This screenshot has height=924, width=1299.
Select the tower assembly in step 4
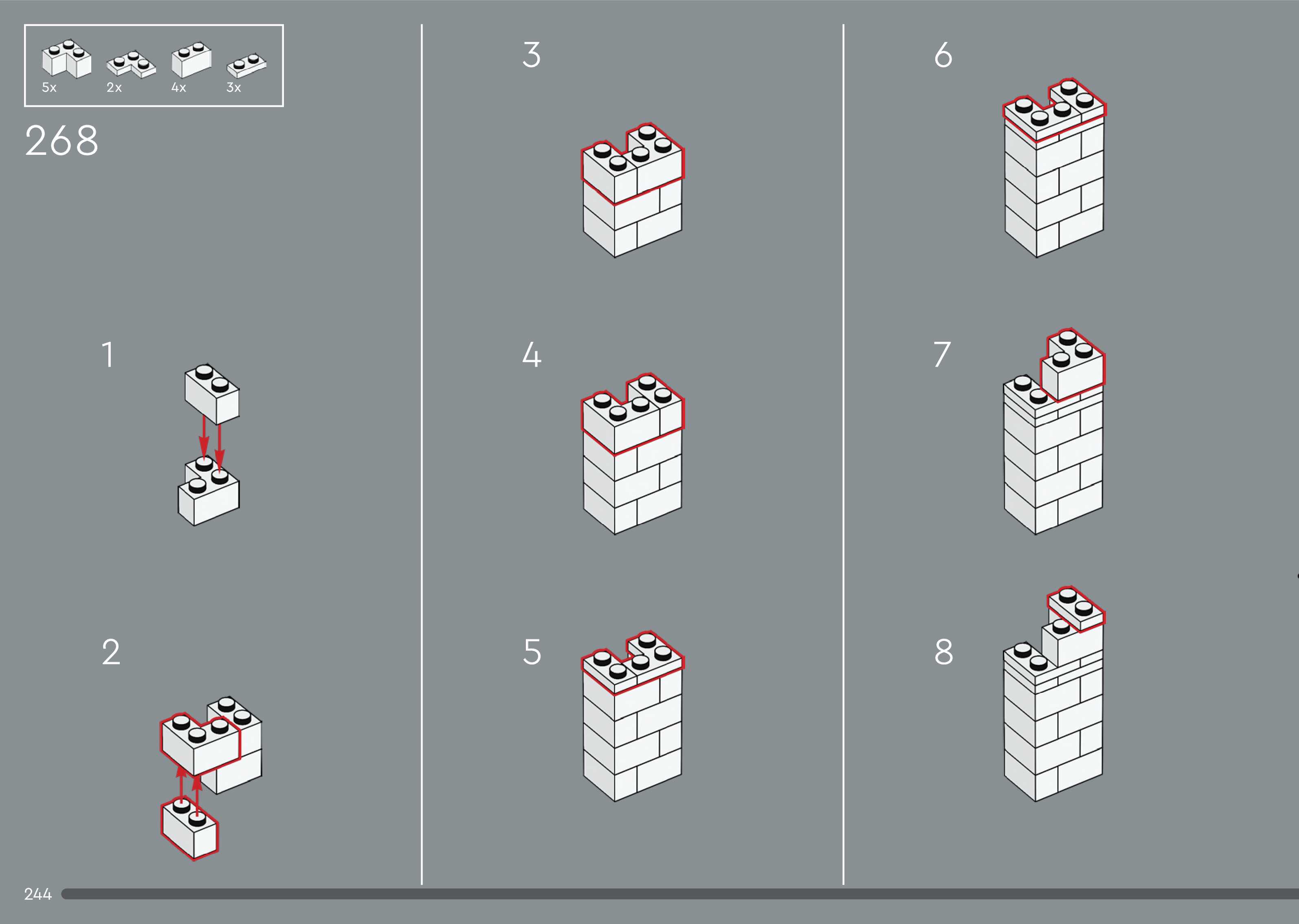click(x=633, y=453)
